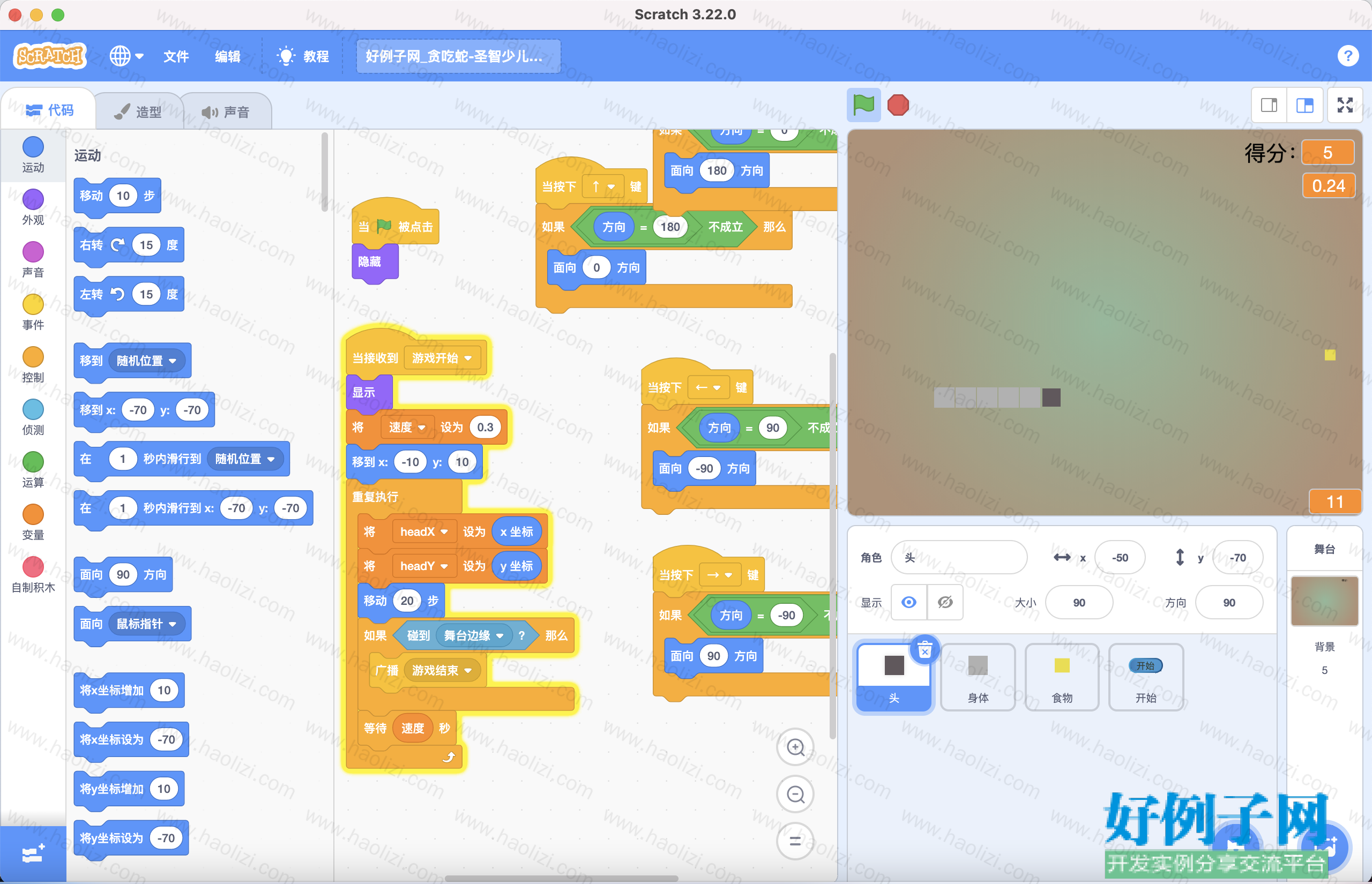Click the 方向 direction field 90
This screenshot has width=1372, height=884.
click(1228, 602)
